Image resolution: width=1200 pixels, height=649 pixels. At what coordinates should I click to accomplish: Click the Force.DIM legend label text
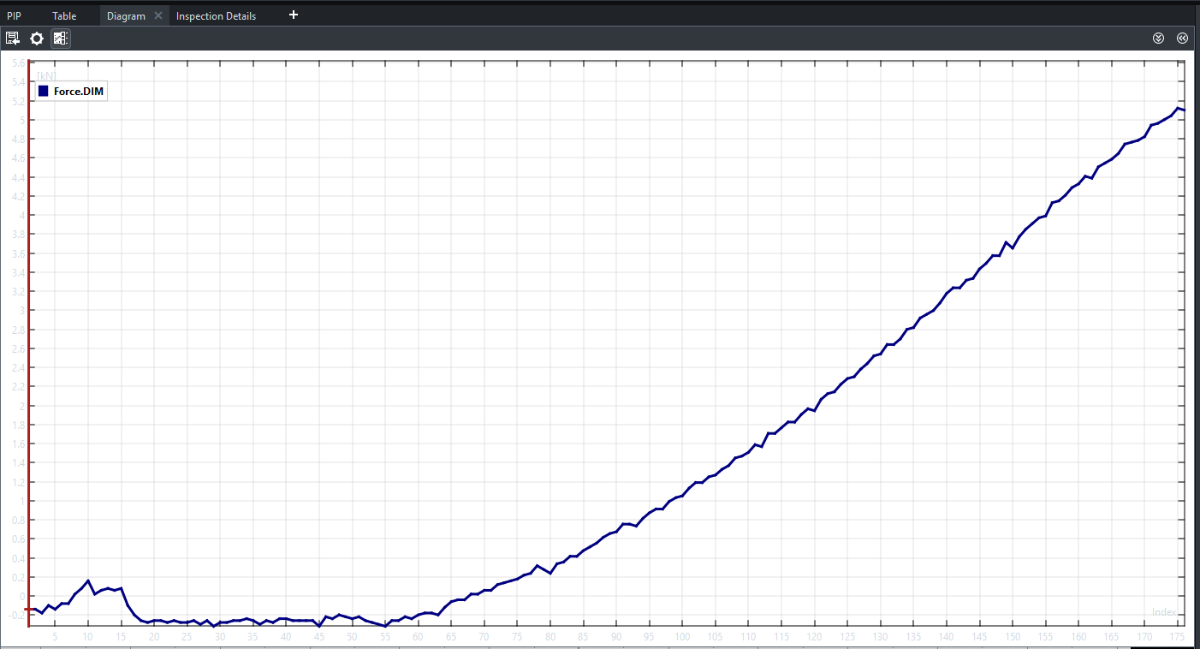[x=79, y=91]
